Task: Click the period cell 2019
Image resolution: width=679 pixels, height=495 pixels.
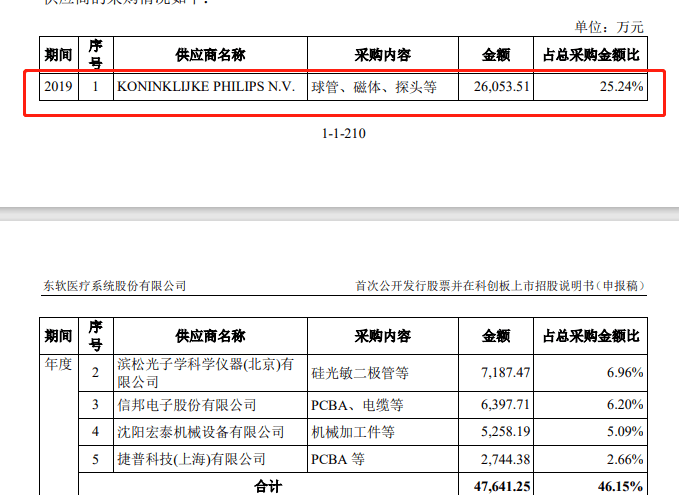Action: [x=58, y=87]
